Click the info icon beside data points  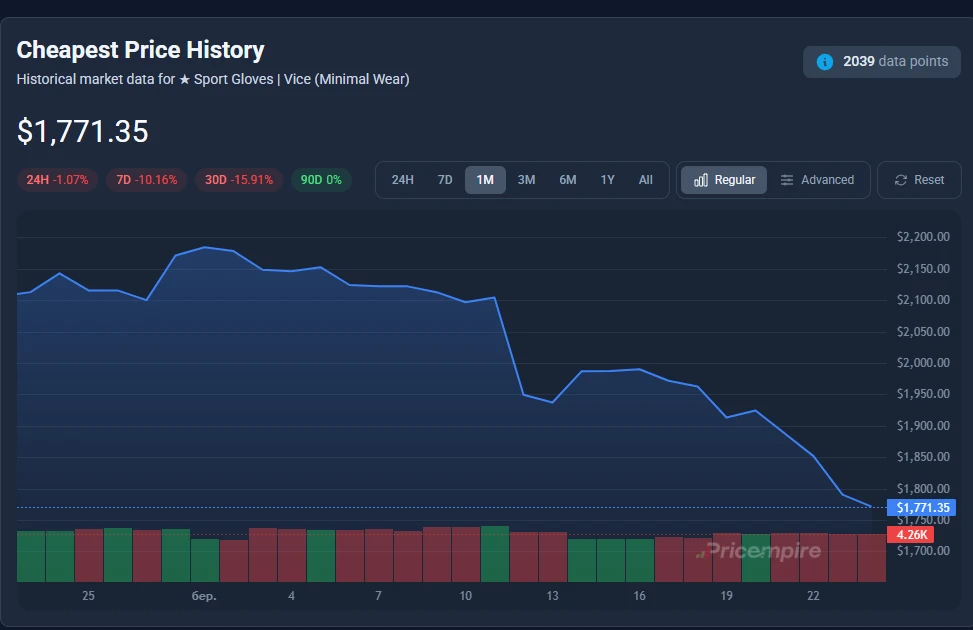pos(825,62)
